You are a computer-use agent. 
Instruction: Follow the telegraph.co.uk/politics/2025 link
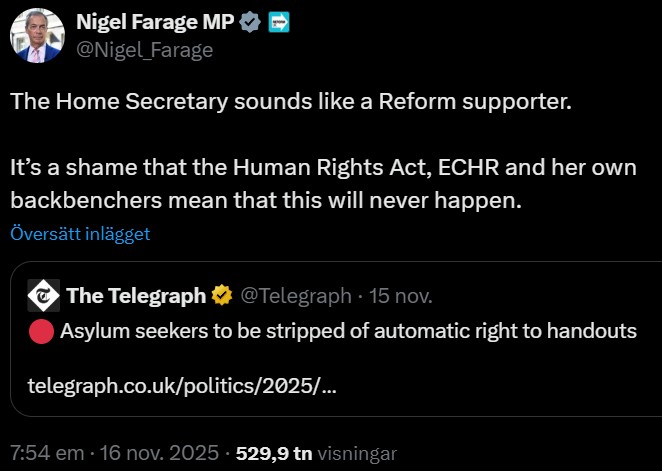[x=182, y=385]
